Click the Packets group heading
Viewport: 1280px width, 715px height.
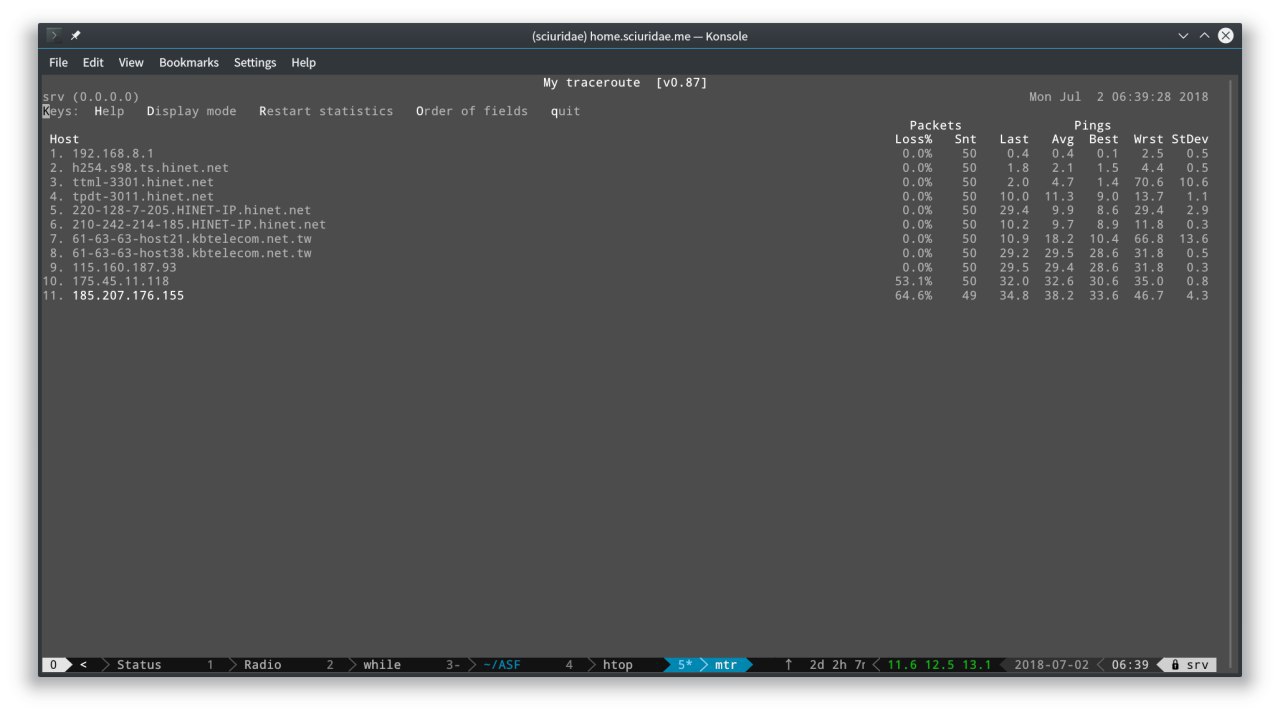[935, 125]
